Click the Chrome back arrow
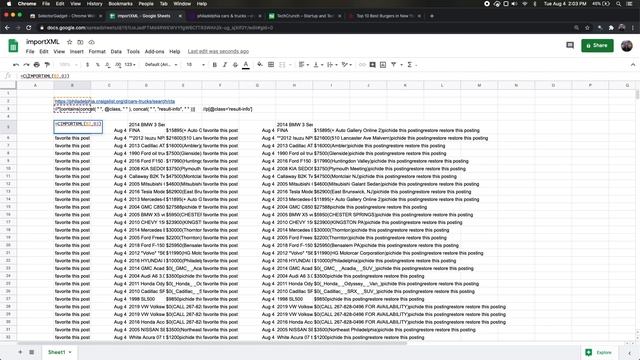 point(7,28)
